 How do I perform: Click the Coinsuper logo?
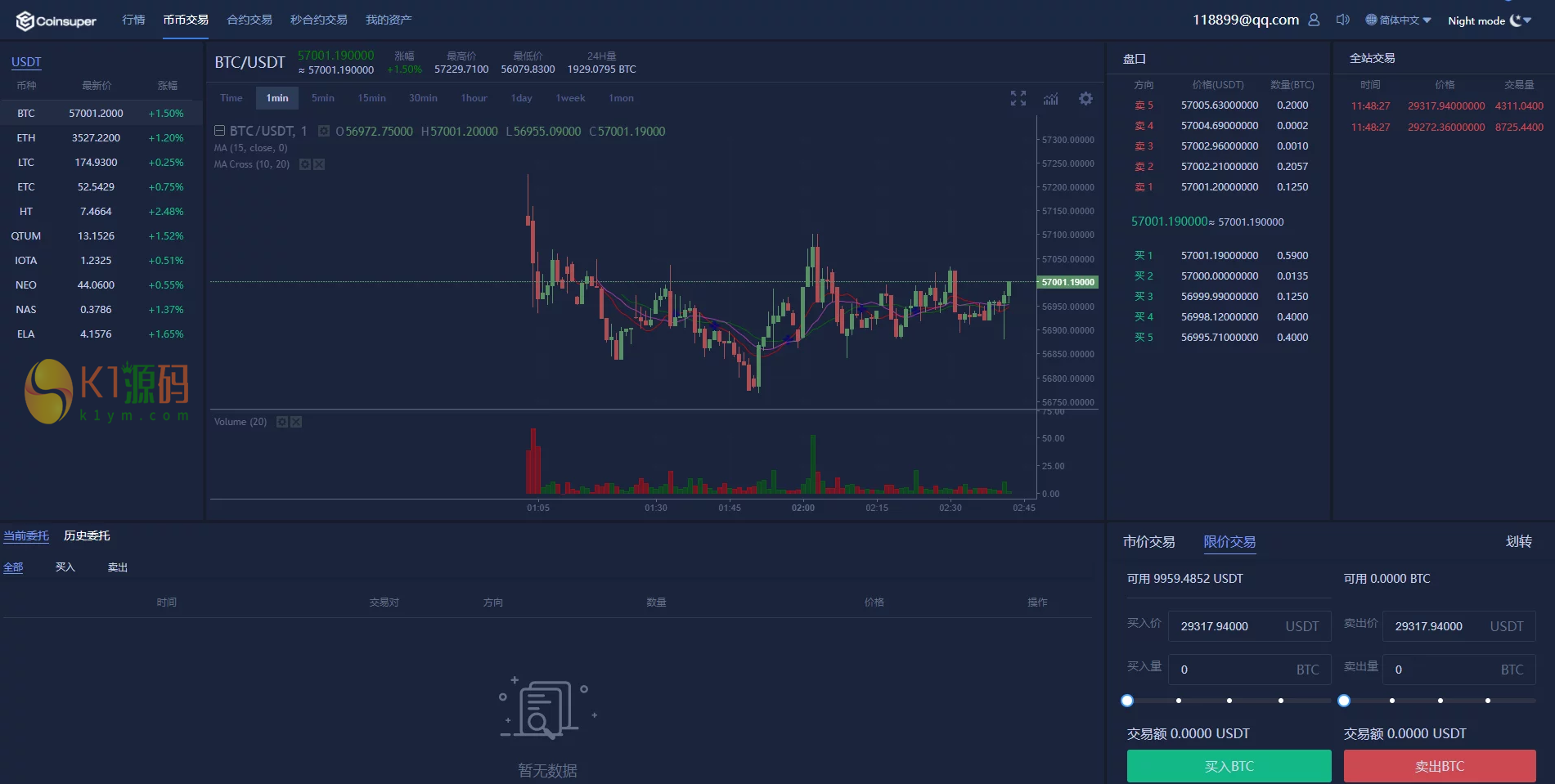[56, 21]
